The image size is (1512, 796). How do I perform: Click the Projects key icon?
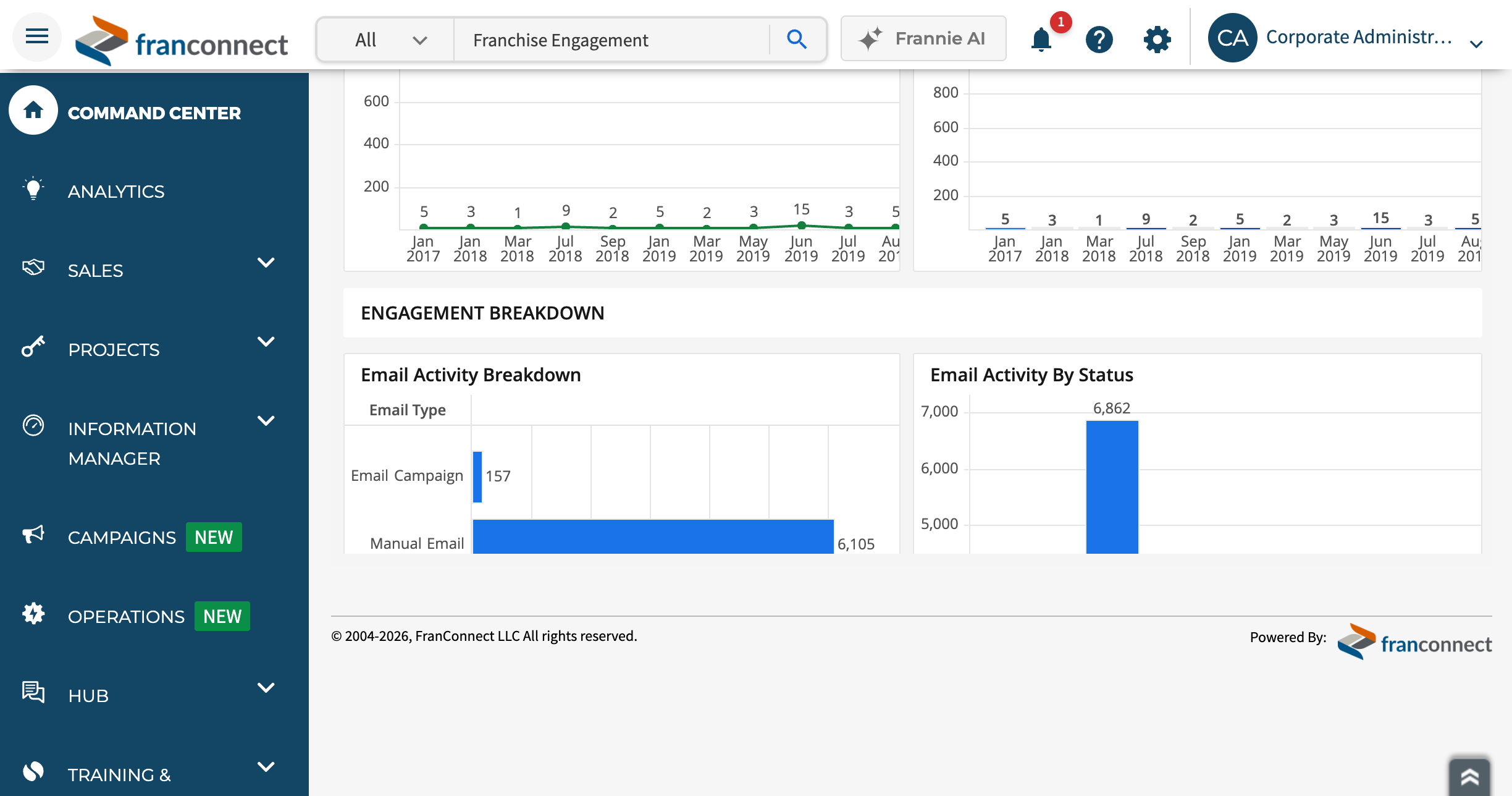point(33,346)
